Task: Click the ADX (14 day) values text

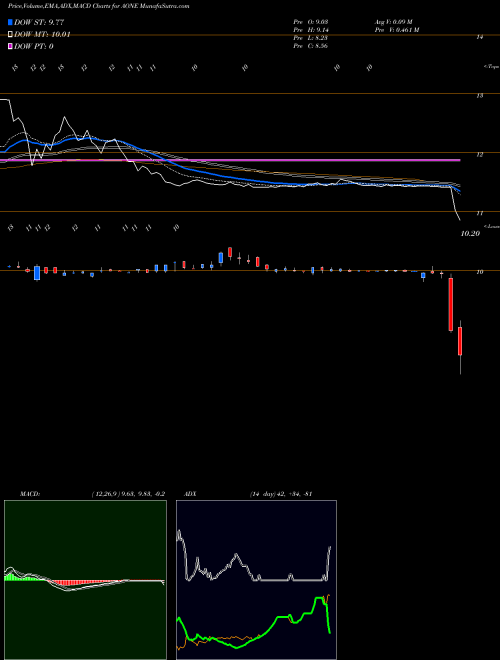Action: pyautogui.click(x=280, y=494)
